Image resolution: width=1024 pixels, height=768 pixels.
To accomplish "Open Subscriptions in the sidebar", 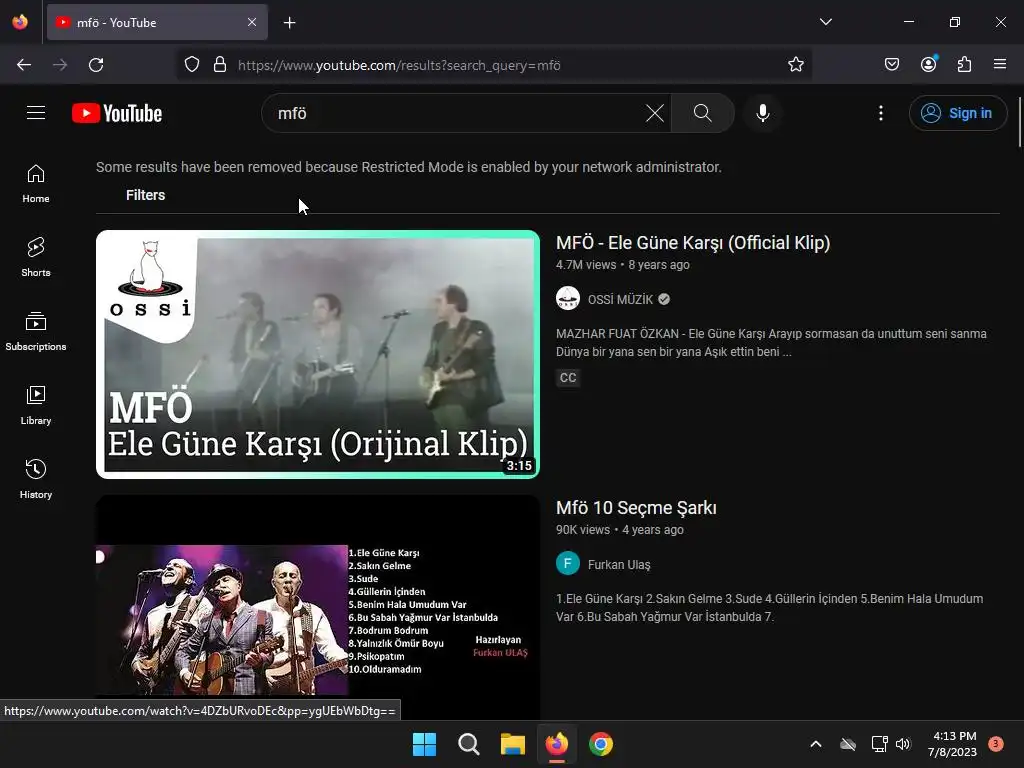I will (36, 331).
